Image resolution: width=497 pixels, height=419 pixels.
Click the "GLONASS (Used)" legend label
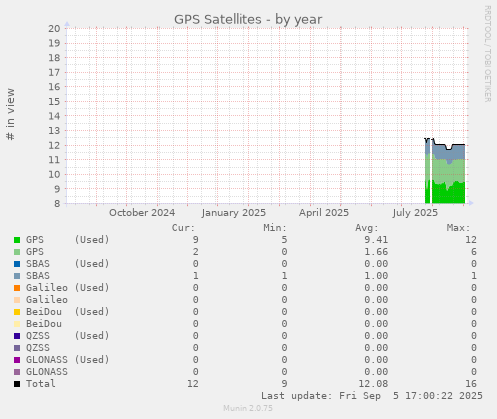click(x=68, y=360)
